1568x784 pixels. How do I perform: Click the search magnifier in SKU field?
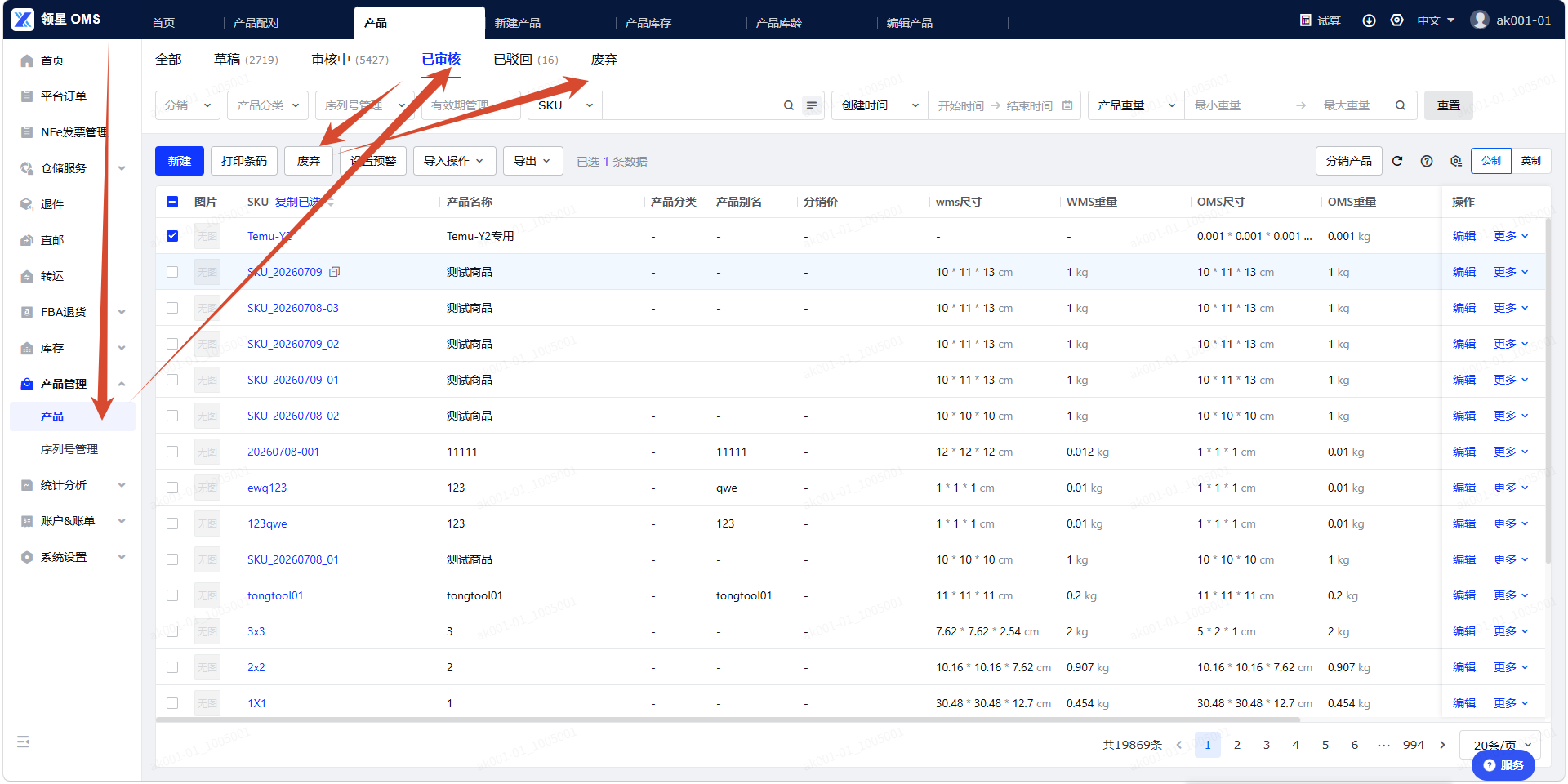coord(789,105)
